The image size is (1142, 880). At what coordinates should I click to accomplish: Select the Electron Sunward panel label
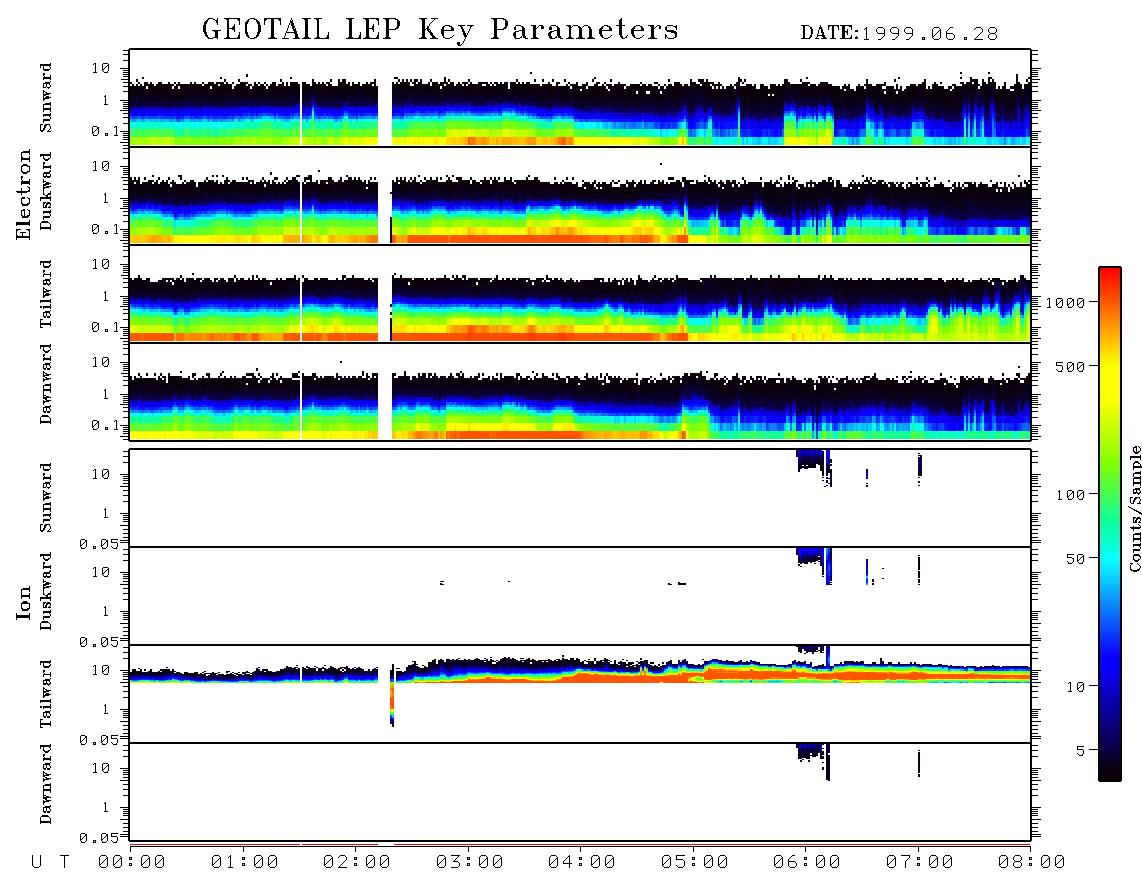pos(46,98)
